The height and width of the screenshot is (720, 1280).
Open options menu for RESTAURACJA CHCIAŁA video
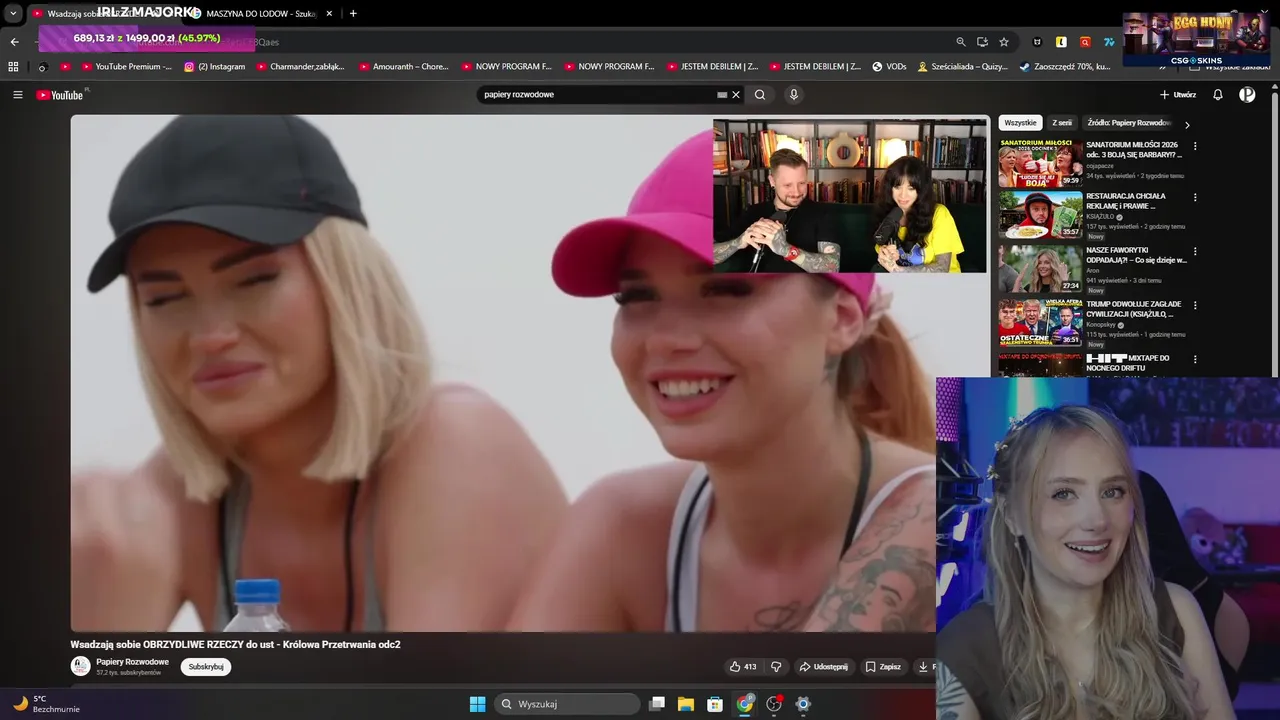[x=1195, y=198]
